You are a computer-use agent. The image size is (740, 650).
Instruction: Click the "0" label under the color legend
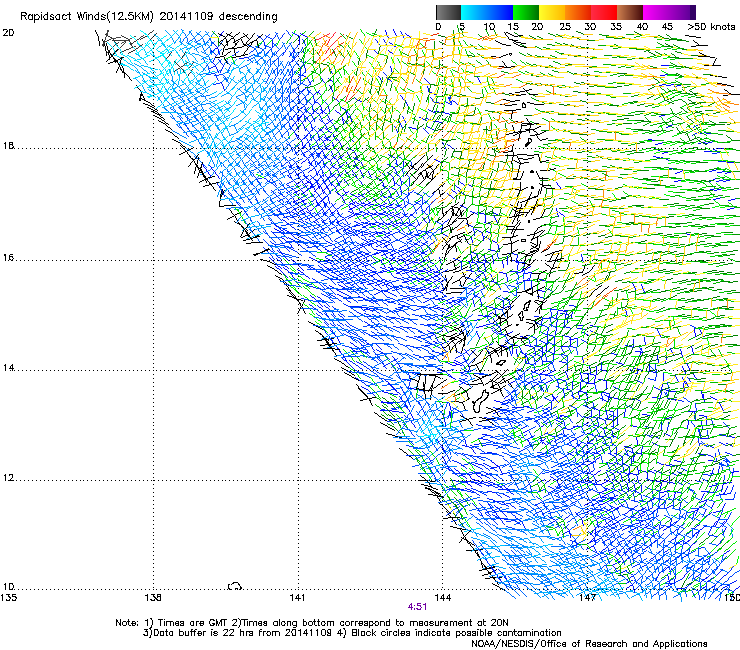pos(438,27)
